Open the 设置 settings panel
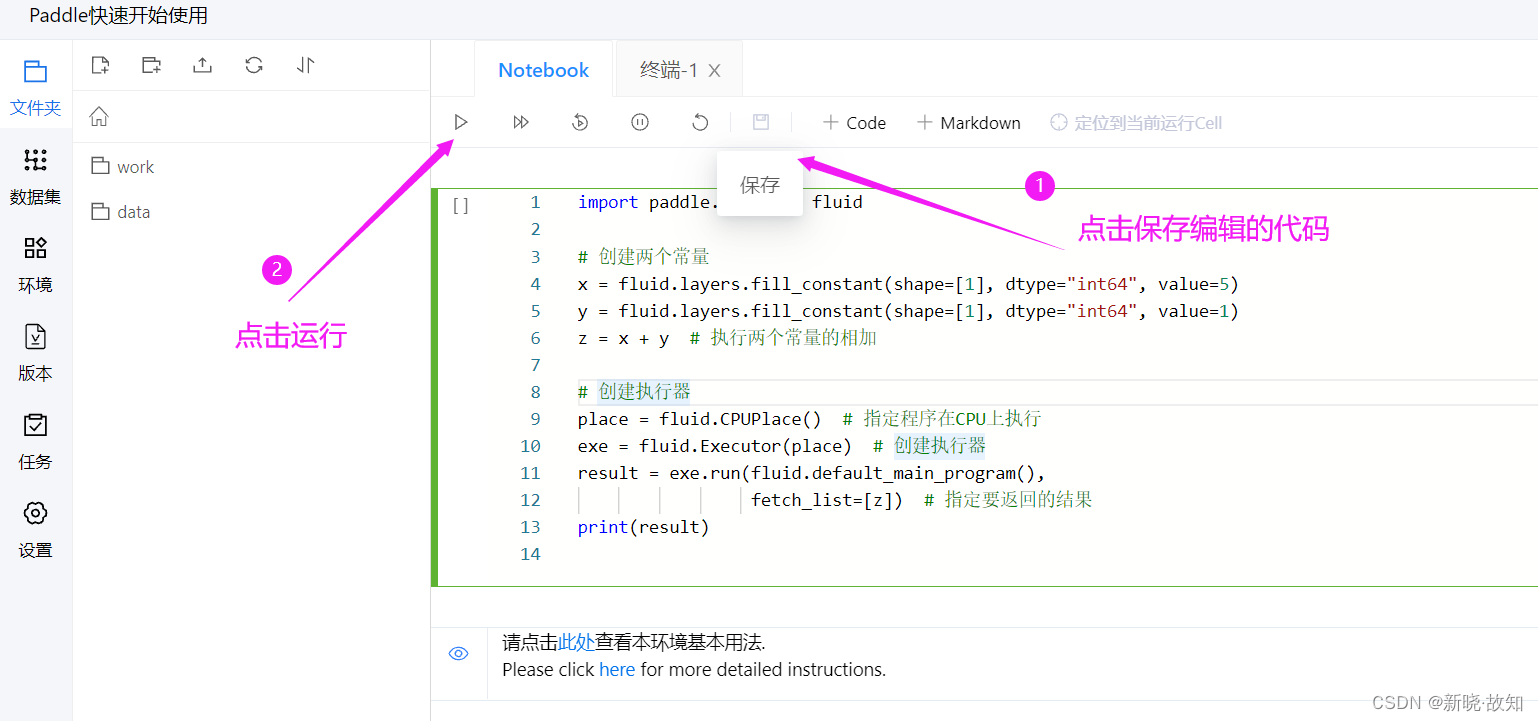This screenshot has width=1538, height=721. 35,529
